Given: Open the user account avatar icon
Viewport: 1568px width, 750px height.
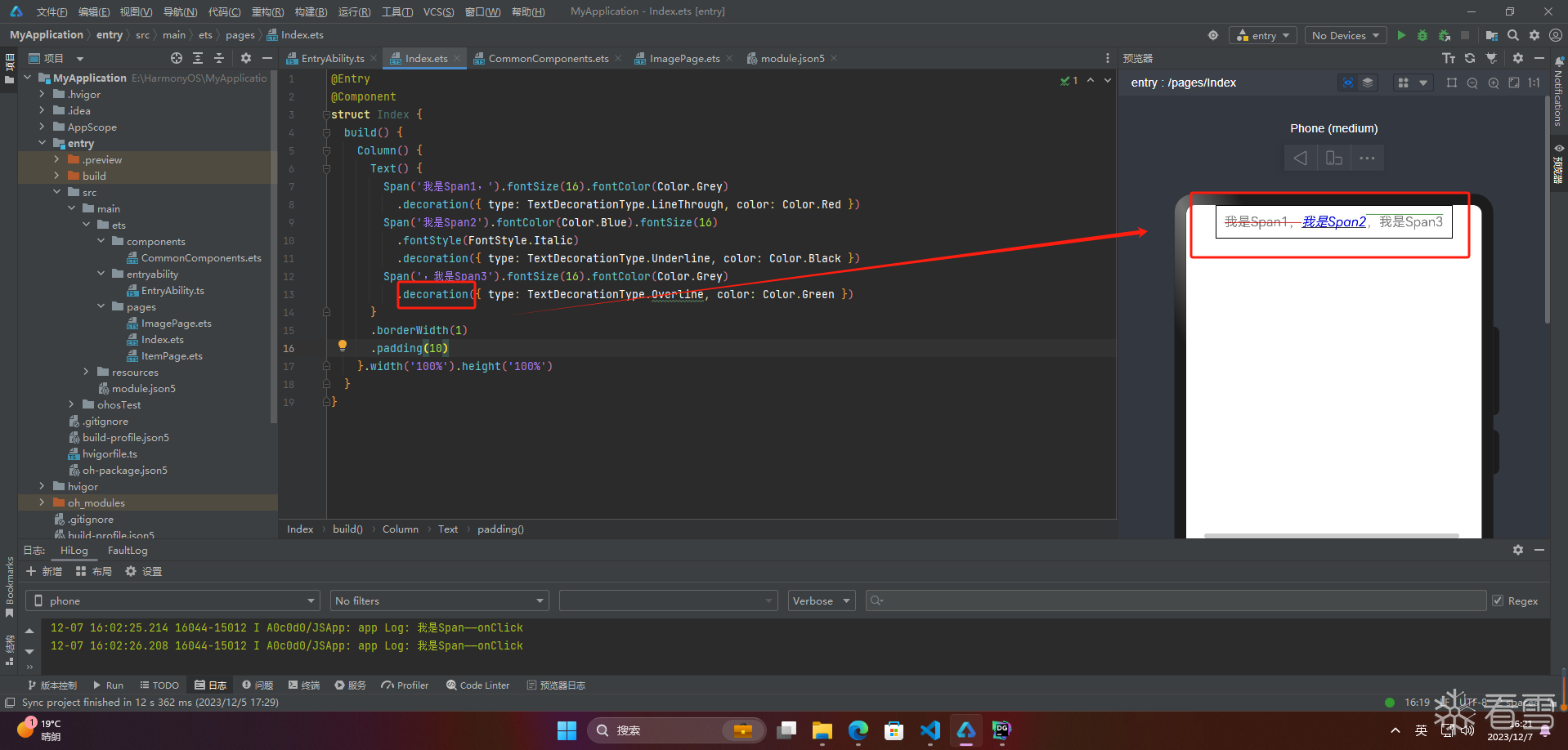Looking at the screenshot, I should (x=1556, y=35).
